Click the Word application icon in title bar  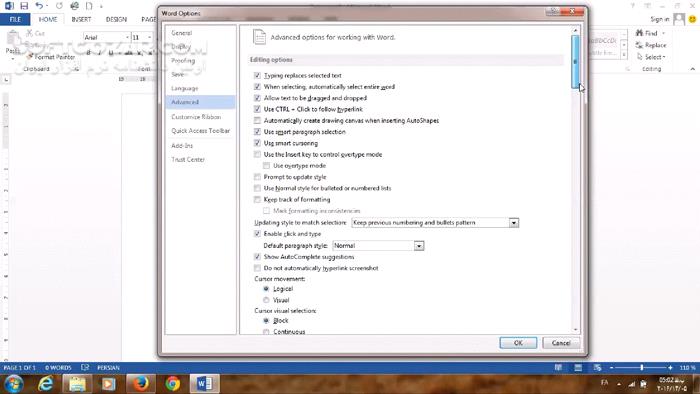pos(9,6)
